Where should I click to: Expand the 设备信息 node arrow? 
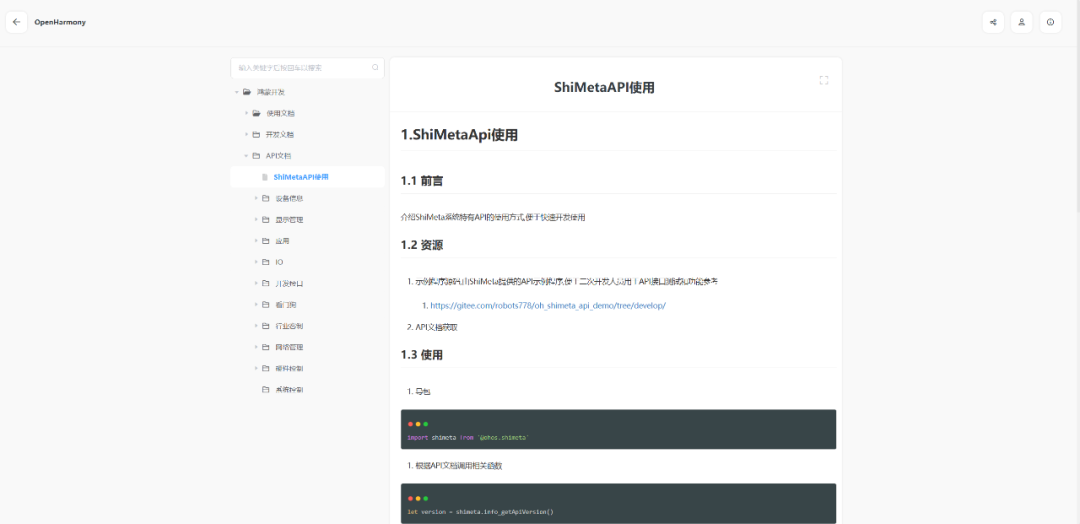coord(256,198)
